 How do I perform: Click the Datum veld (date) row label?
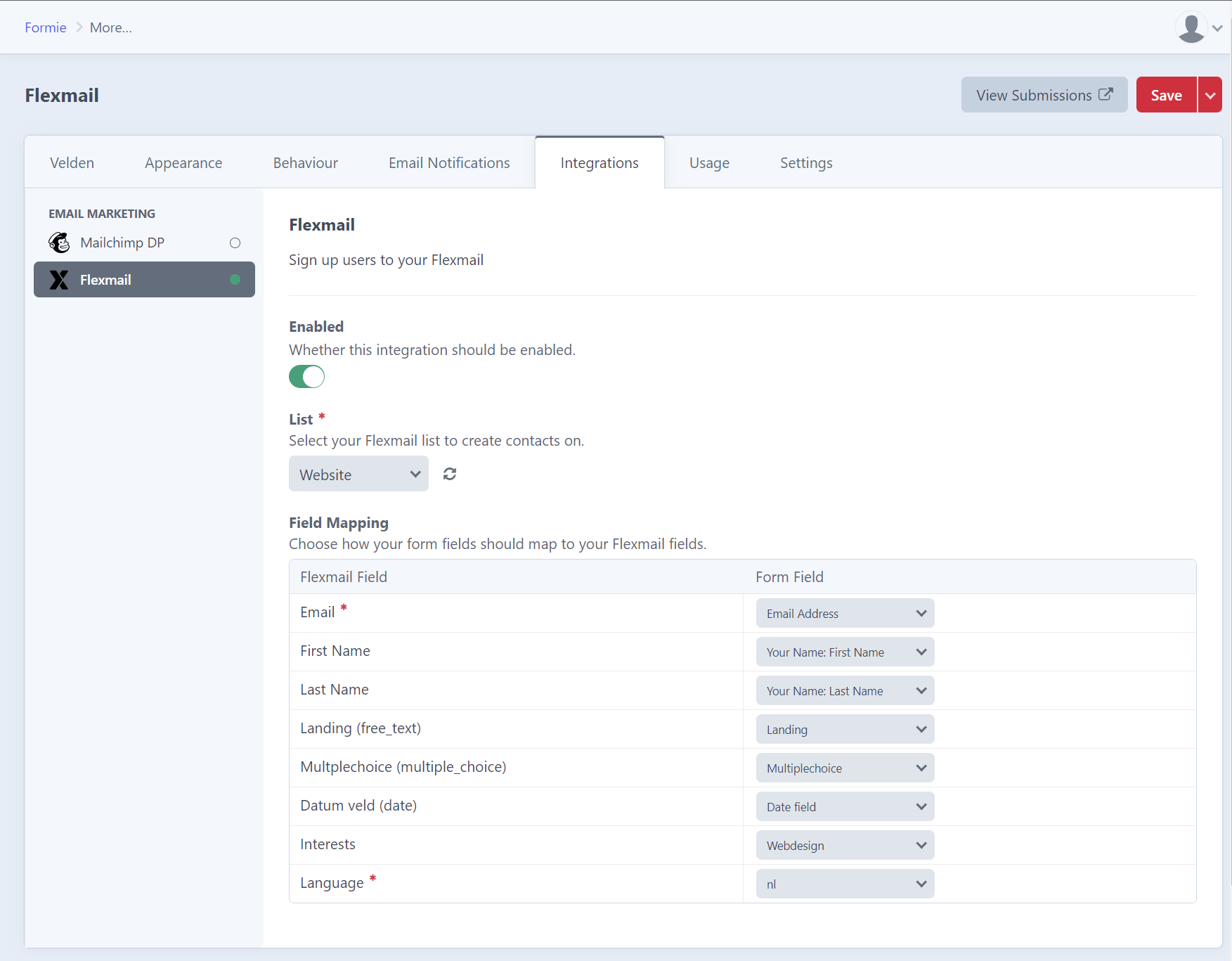358,806
